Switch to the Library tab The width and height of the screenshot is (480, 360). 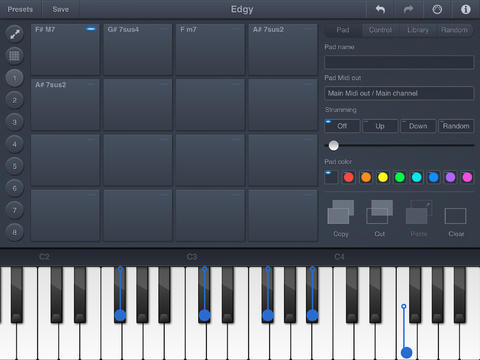coord(418,30)
